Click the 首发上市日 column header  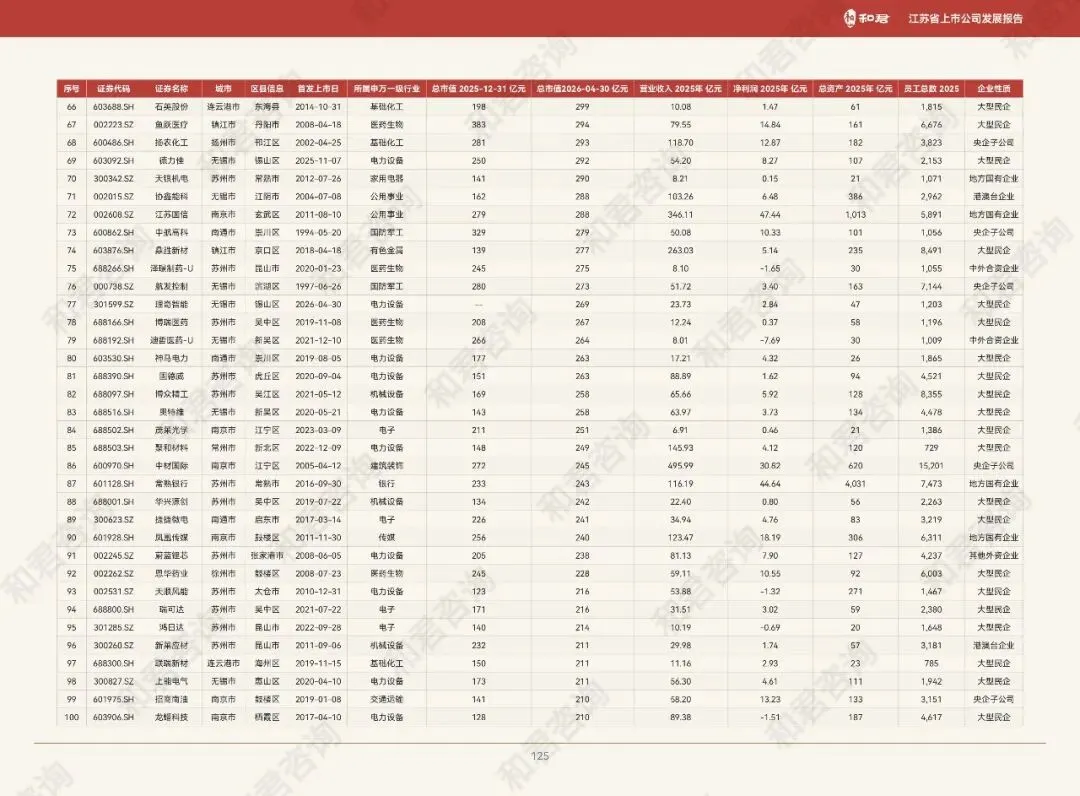click(x=318, y=89)
